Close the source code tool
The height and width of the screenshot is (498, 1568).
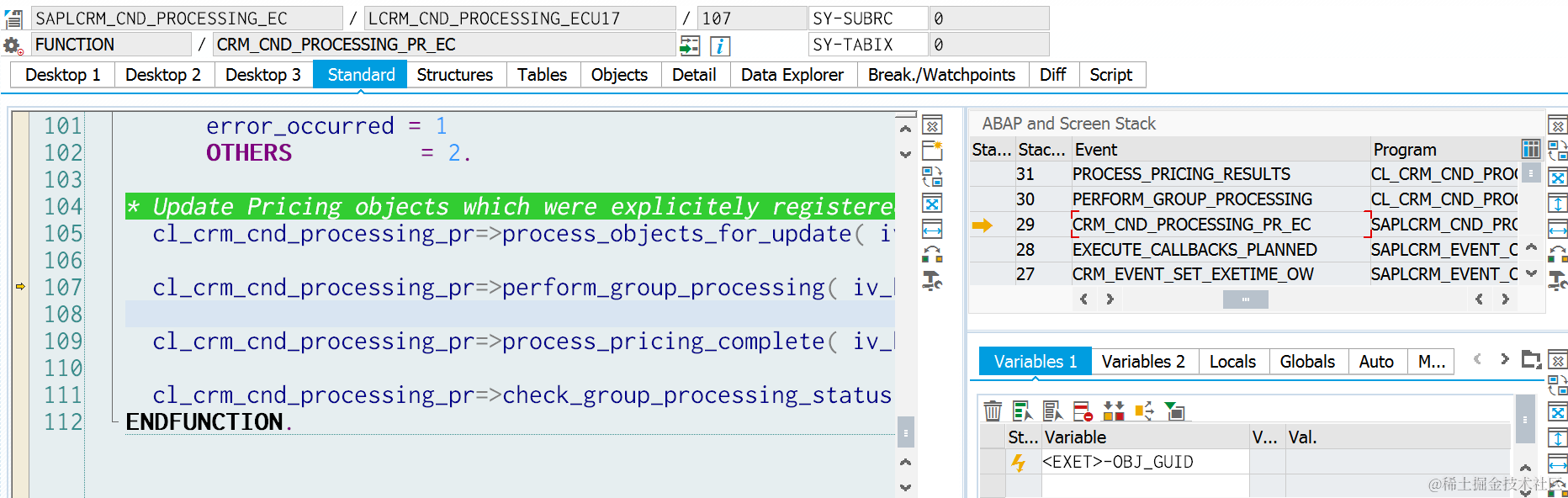click(932, 126)
